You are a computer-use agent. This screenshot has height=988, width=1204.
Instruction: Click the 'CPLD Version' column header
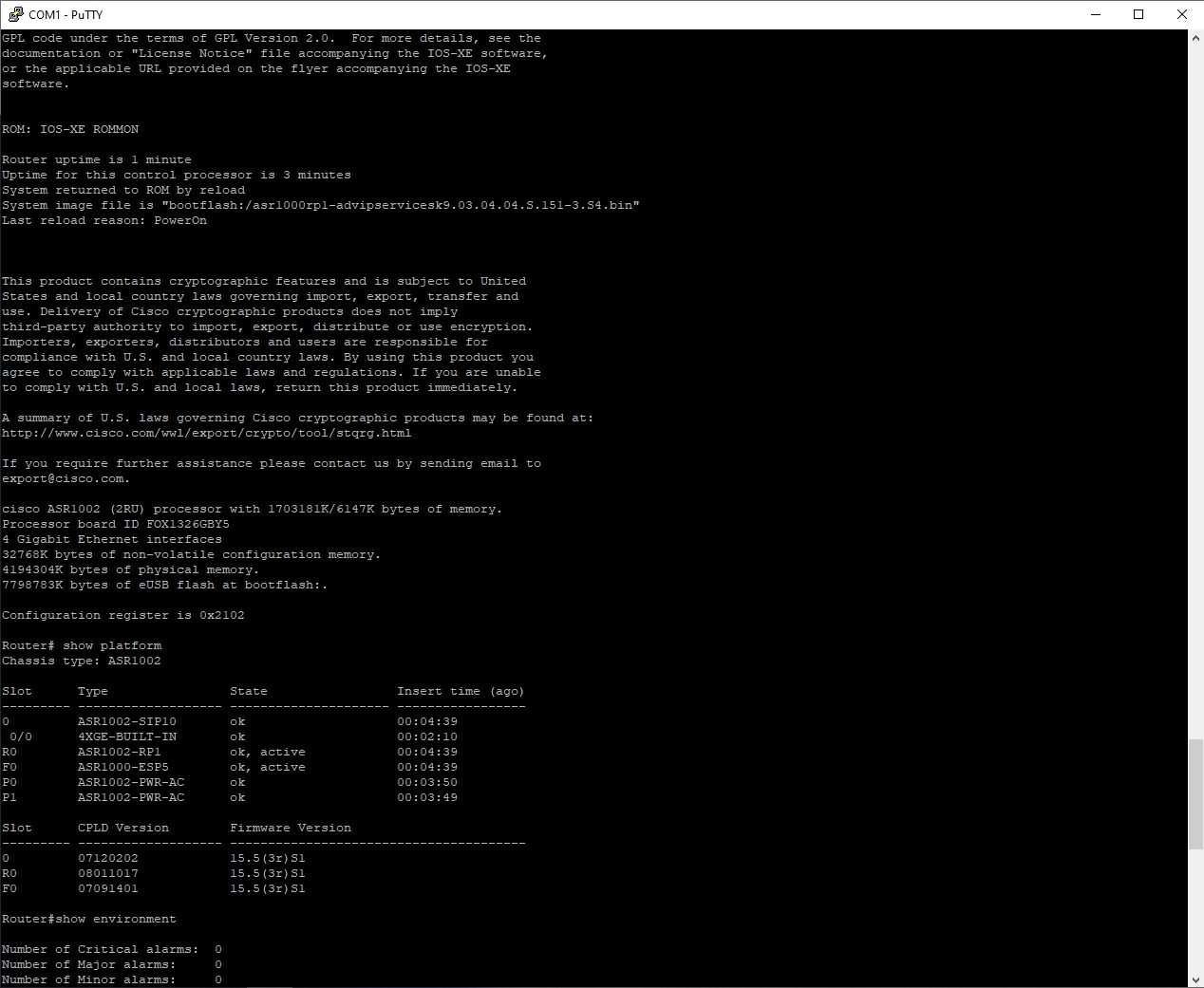point(123,828)
